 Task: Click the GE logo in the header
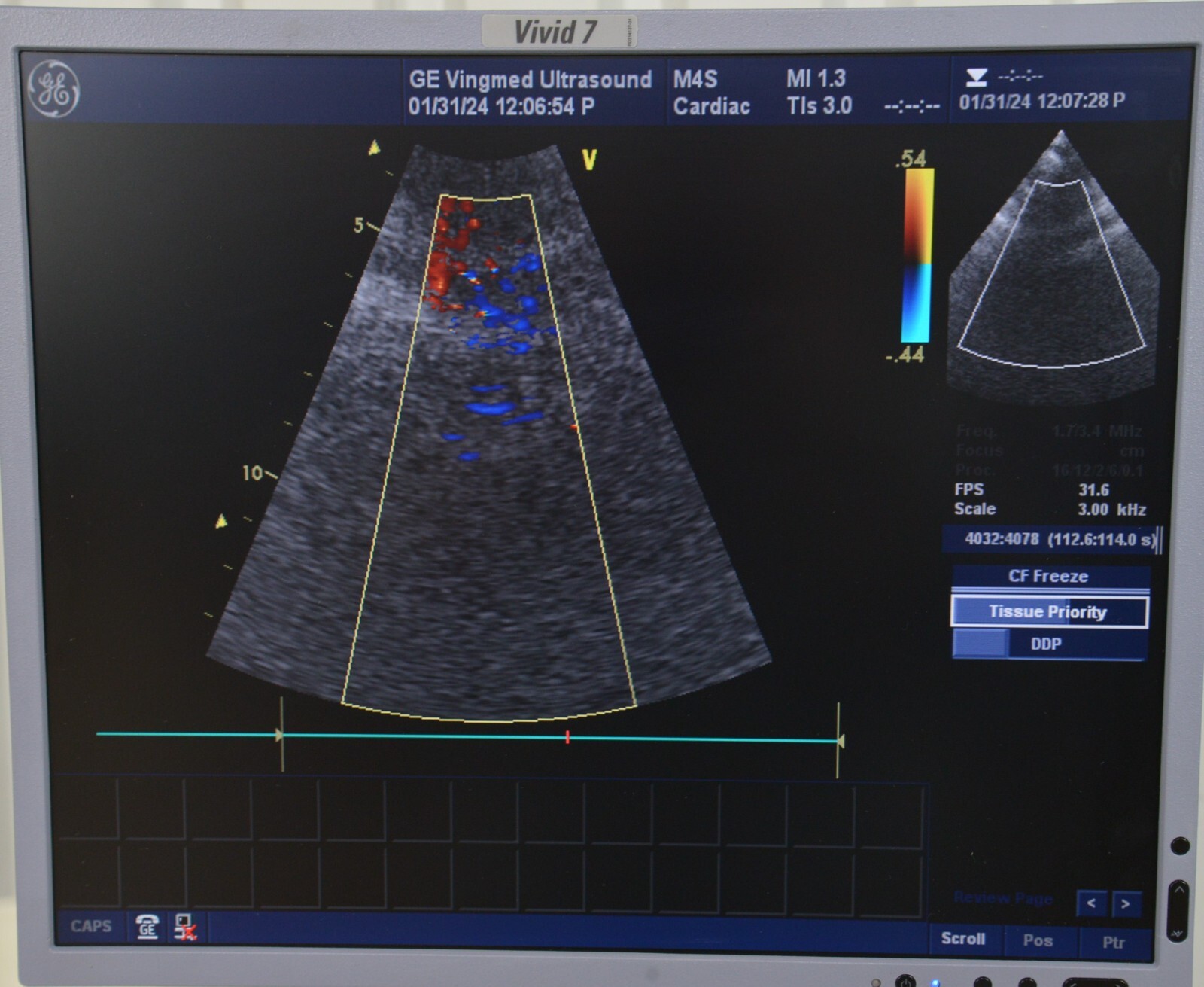53,89
